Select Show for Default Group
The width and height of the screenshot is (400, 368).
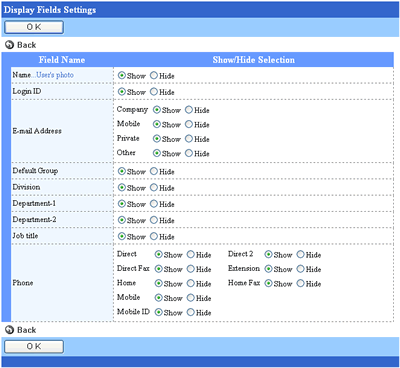click(122, 171)
